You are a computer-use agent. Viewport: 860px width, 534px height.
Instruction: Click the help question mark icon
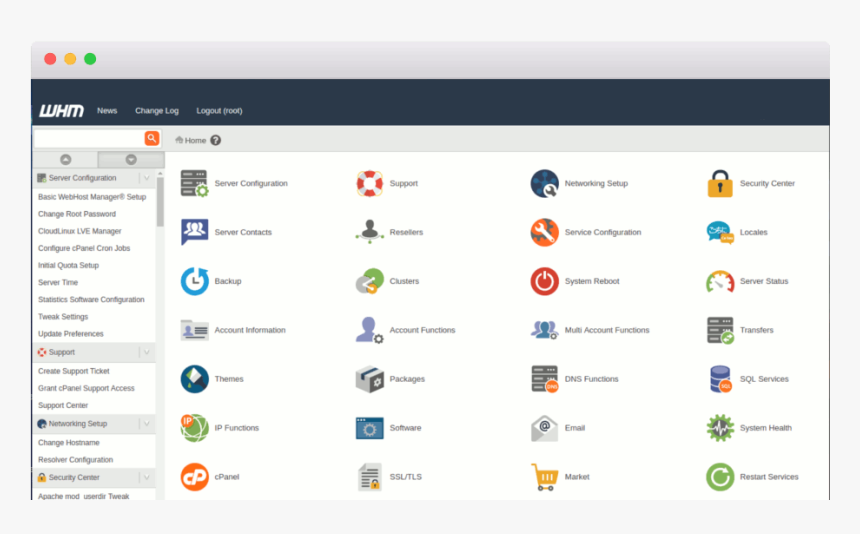(216, 140)
